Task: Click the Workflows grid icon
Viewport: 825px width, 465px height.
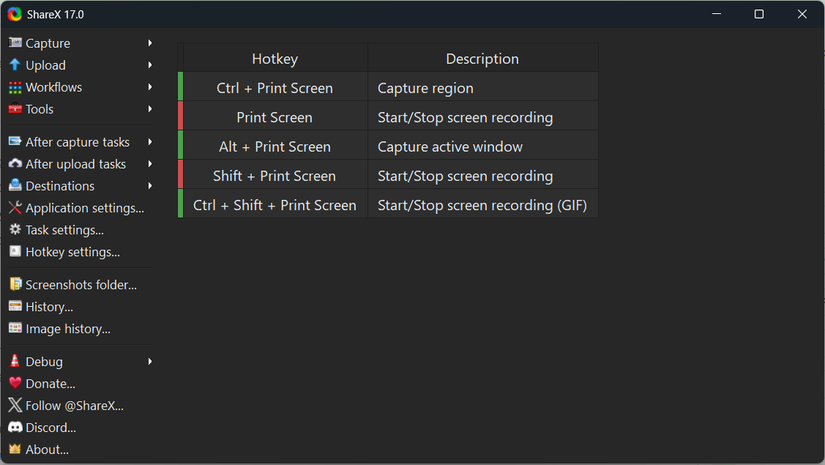Action: pos(15,87)
